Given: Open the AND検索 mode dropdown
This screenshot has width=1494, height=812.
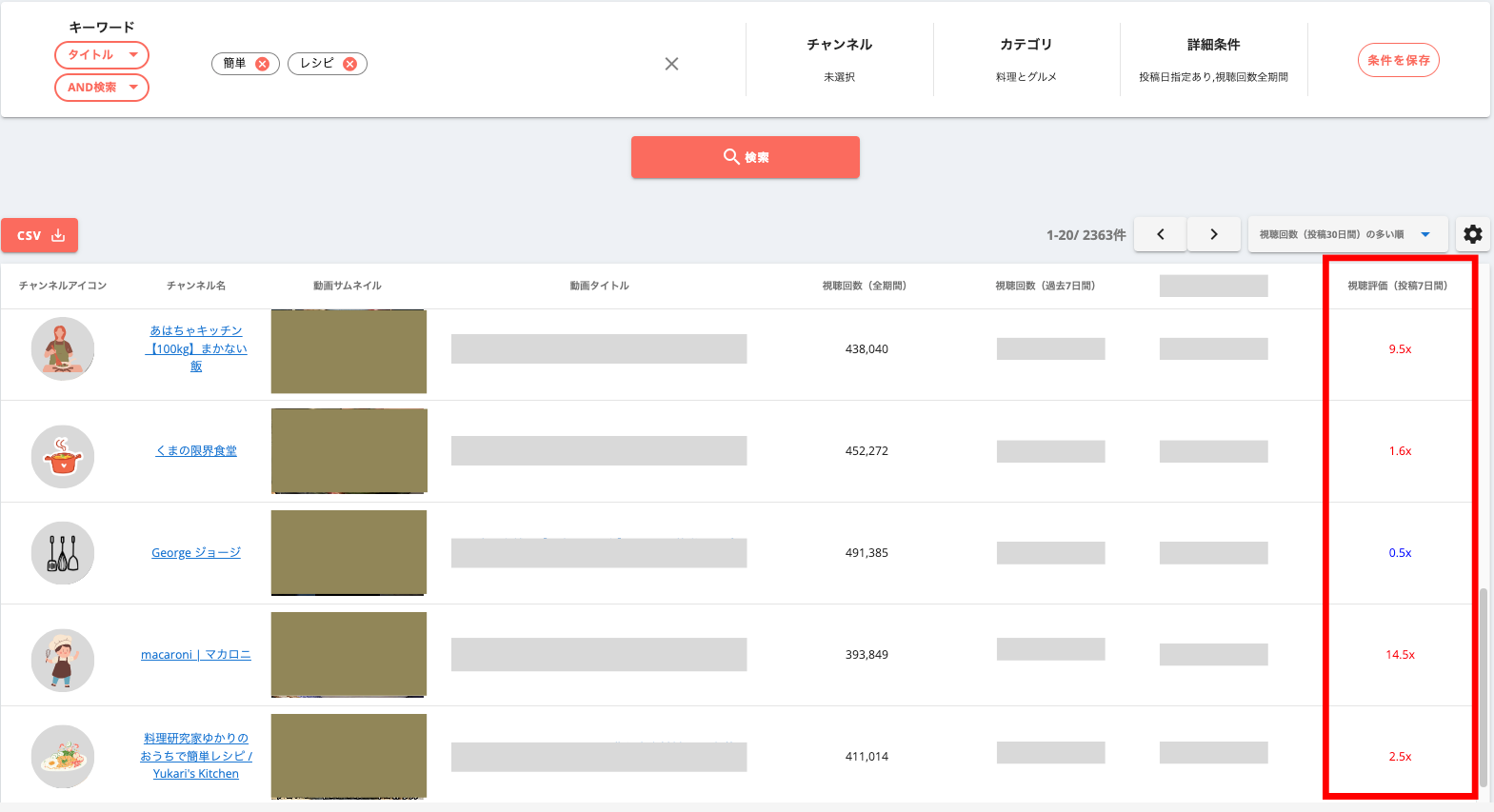Looking at the screenshot, I should tap(102, 88).
